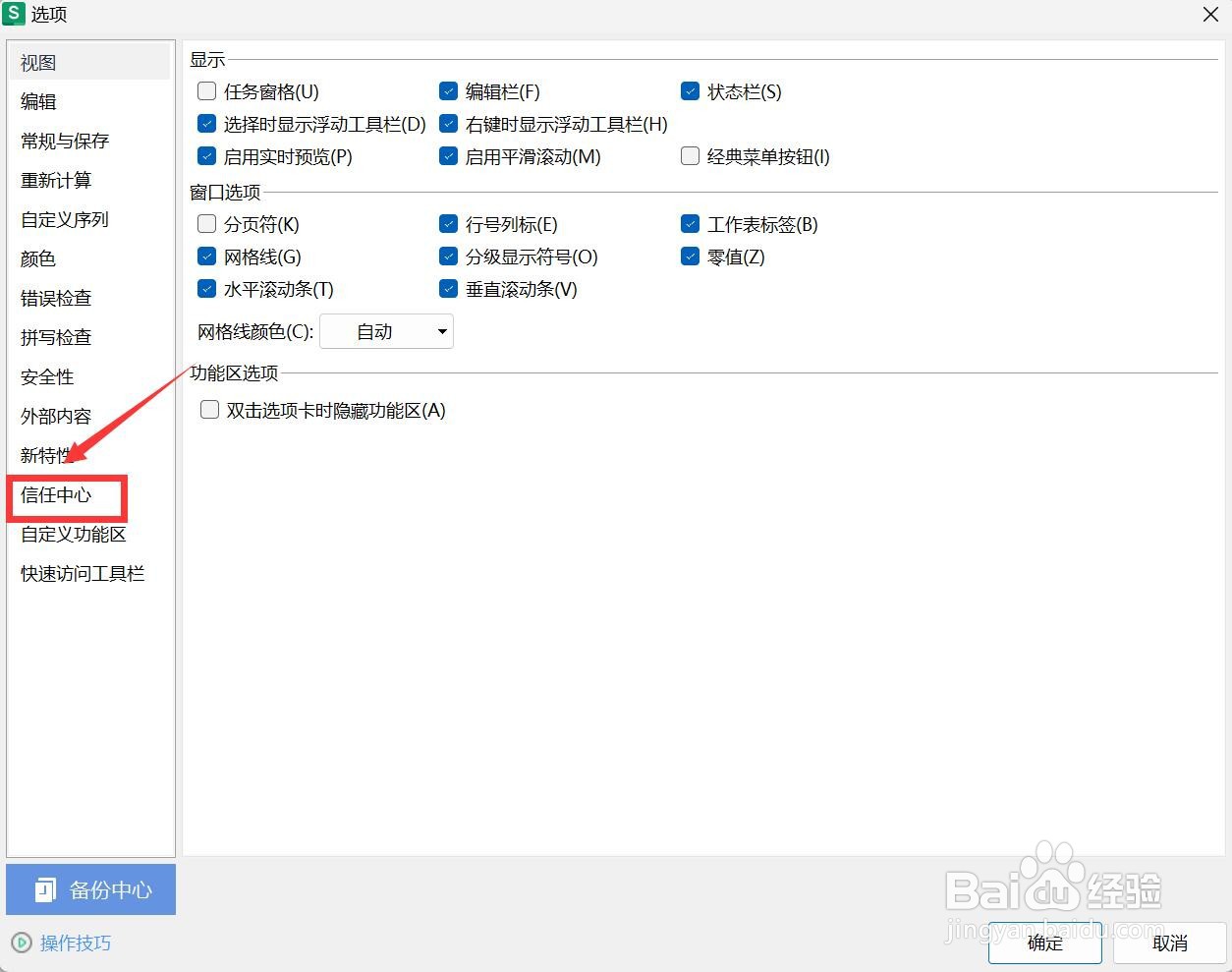Open the 操作技巧 link
This screenshot has height=972, width=1232.
[x=76, y=943]
